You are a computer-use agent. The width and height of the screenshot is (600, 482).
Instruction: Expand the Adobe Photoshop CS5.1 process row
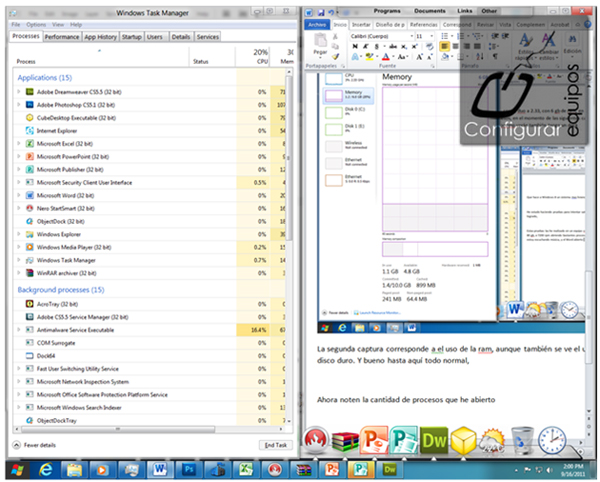(19, 104)
